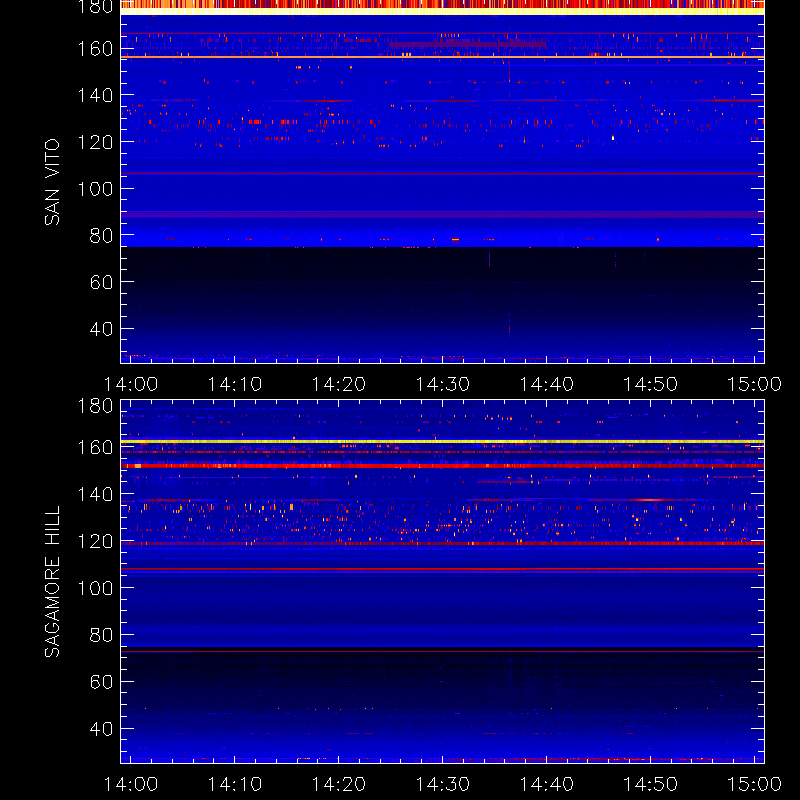Click the 160 label on Sagamore Hill axis

point(95,448)
